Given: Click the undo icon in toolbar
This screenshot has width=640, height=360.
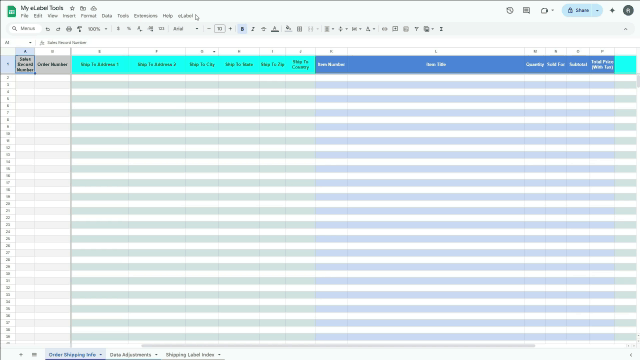Looking at the screenshot, I should click(48, 29).
